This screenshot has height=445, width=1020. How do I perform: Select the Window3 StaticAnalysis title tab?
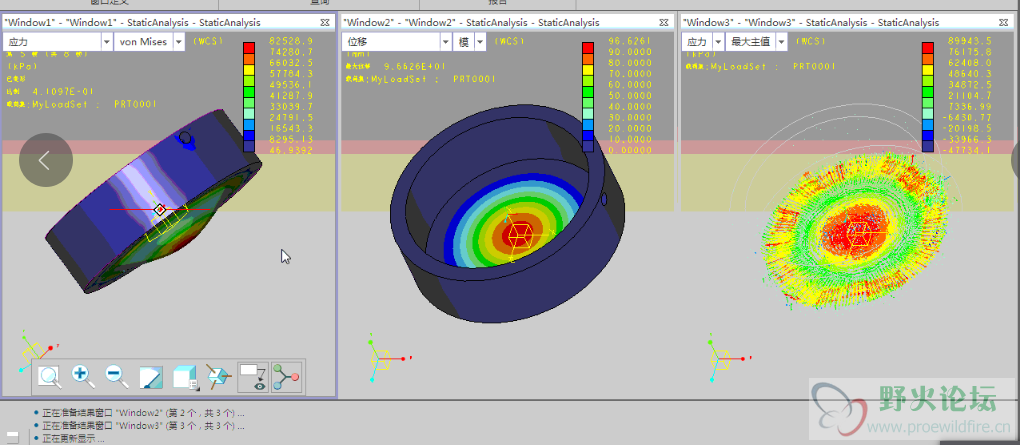810,21
